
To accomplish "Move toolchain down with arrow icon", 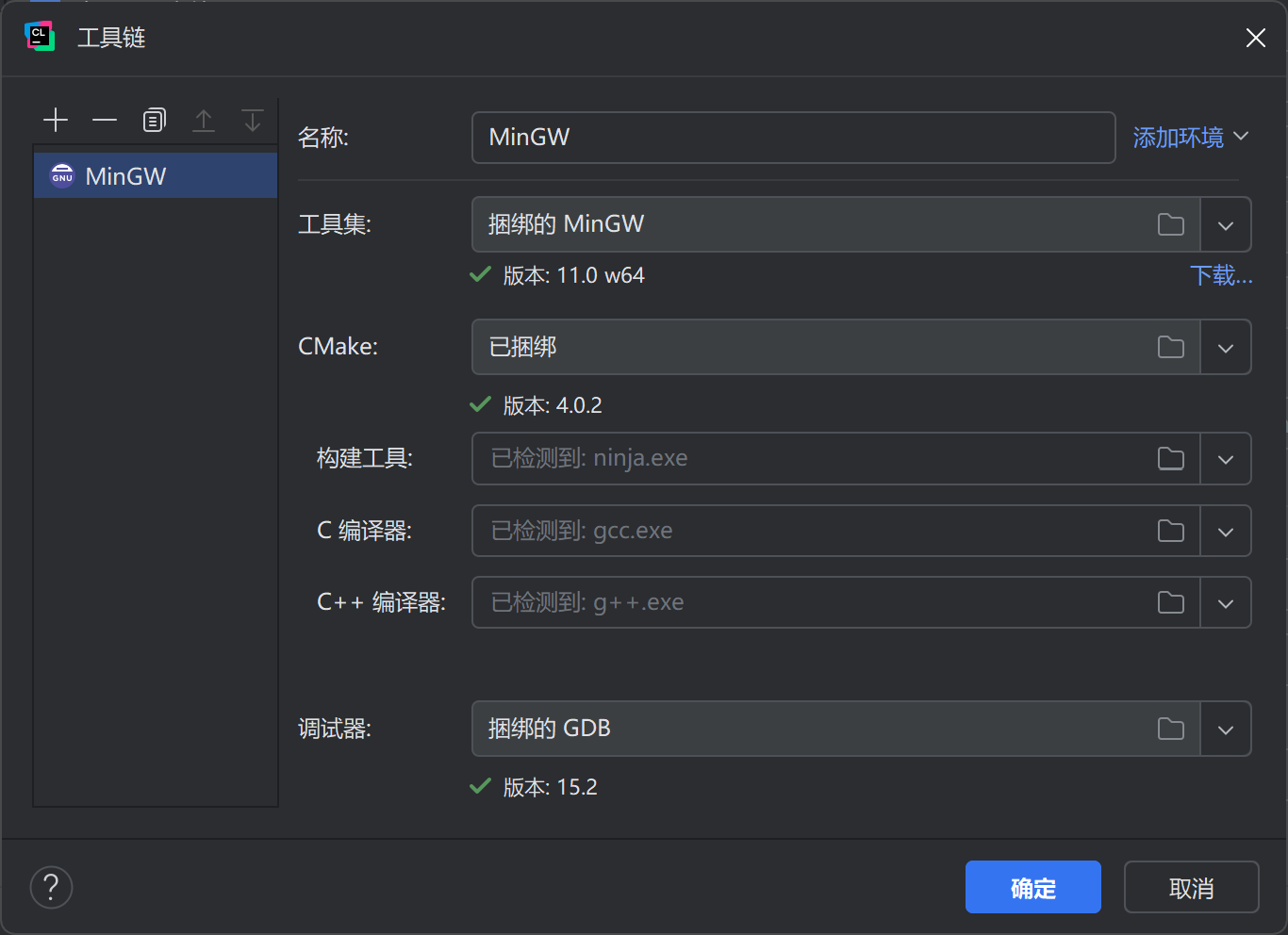I will (253, 120).
